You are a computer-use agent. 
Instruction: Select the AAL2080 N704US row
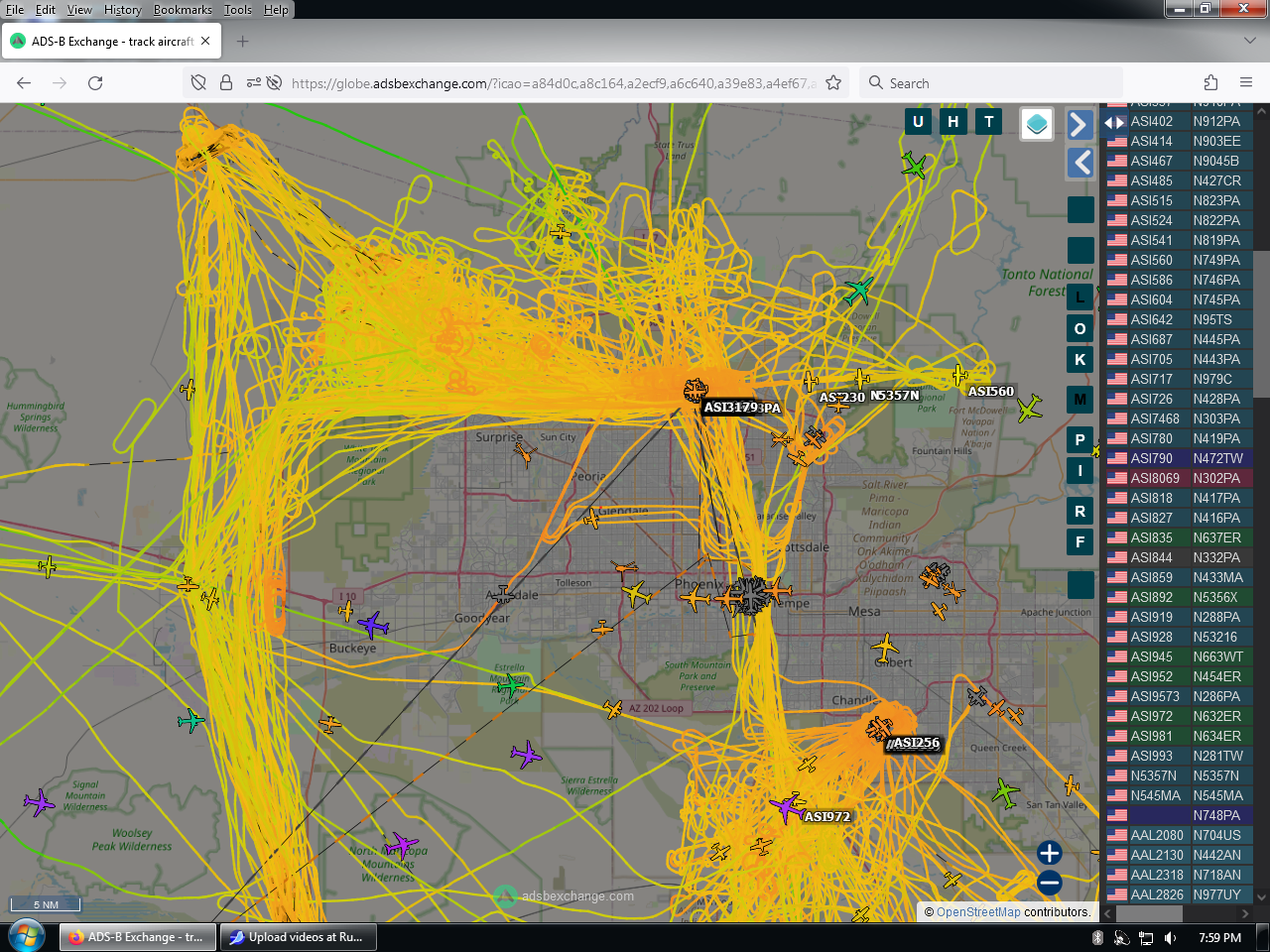coord(1179,835)
